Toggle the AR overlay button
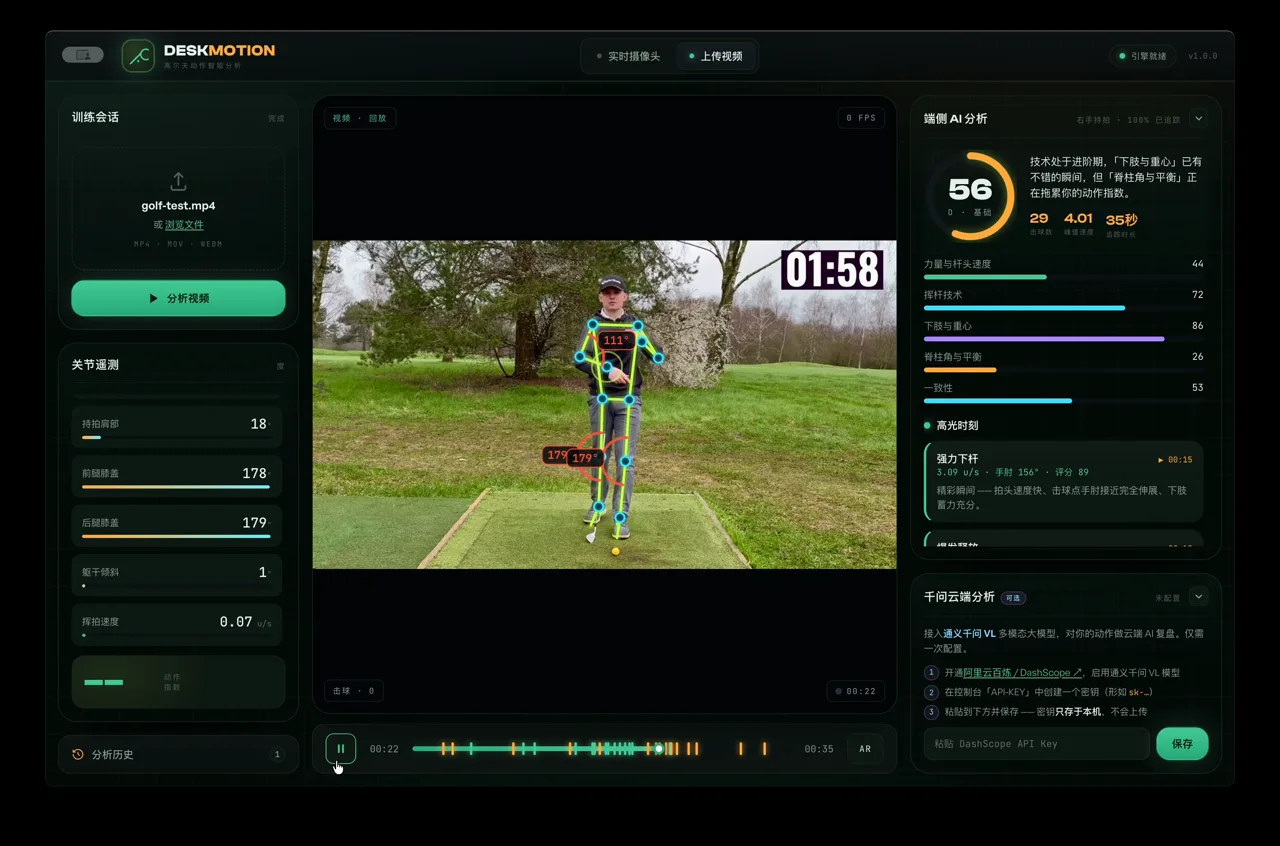Viewport: 1280px width, 846px height. click(x=865, y=749)
